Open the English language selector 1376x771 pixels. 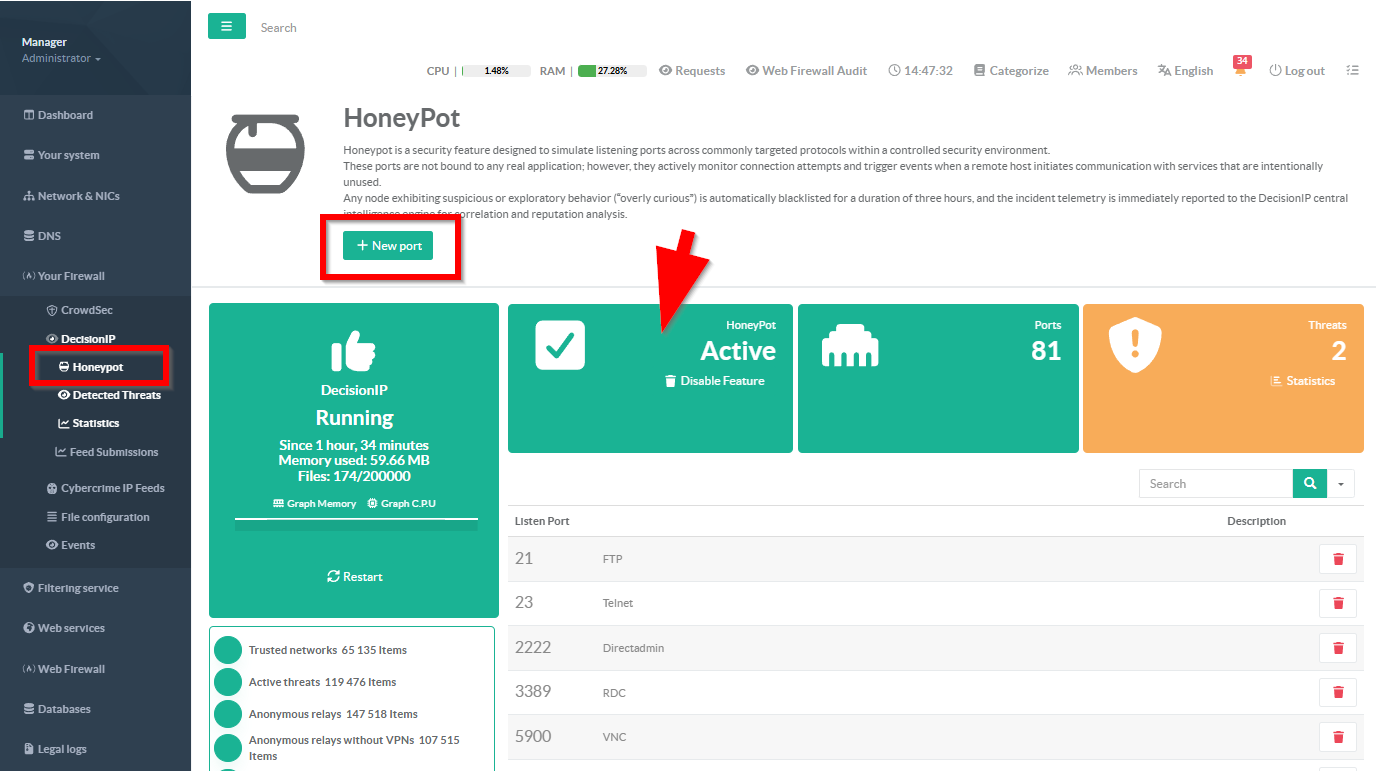point(1185,71)
